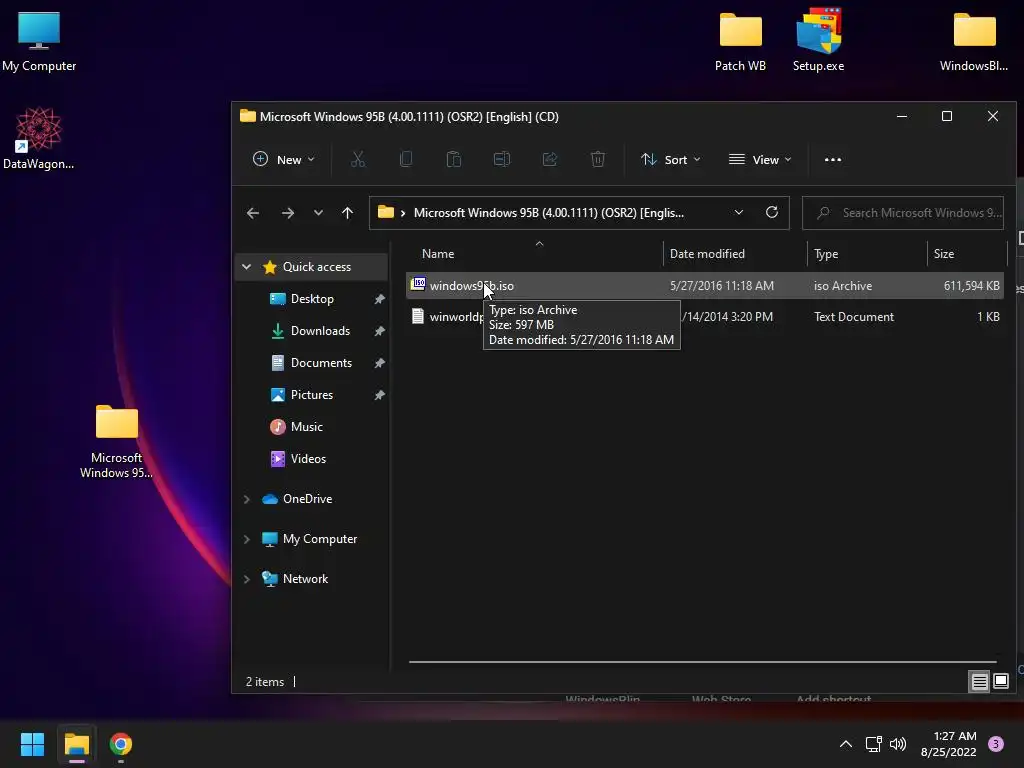Show hidden system tray icons
This screenshot has height=768, width=1024.
(x=846, y=744)
